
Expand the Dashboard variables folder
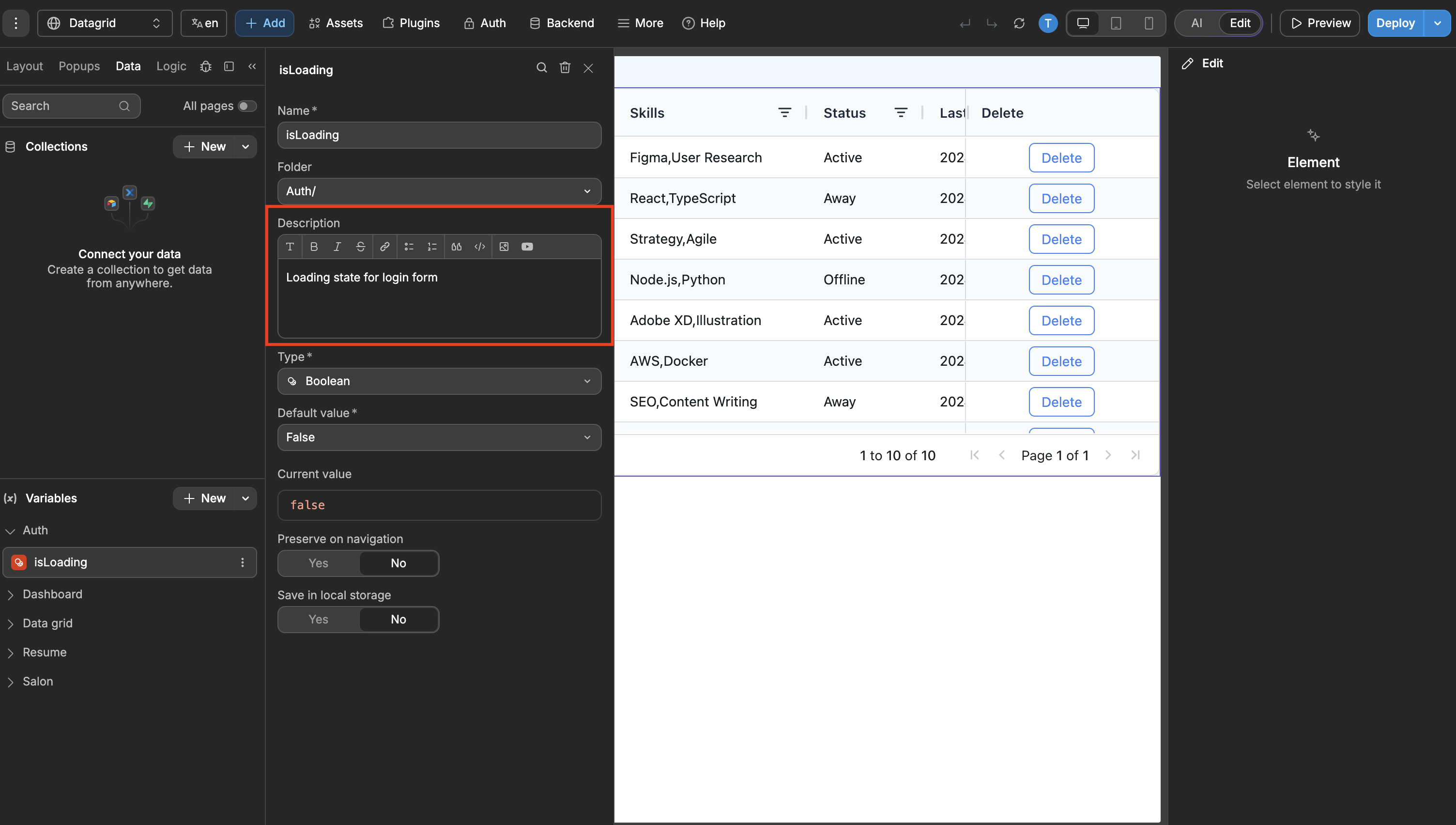[x=52, y=594]
